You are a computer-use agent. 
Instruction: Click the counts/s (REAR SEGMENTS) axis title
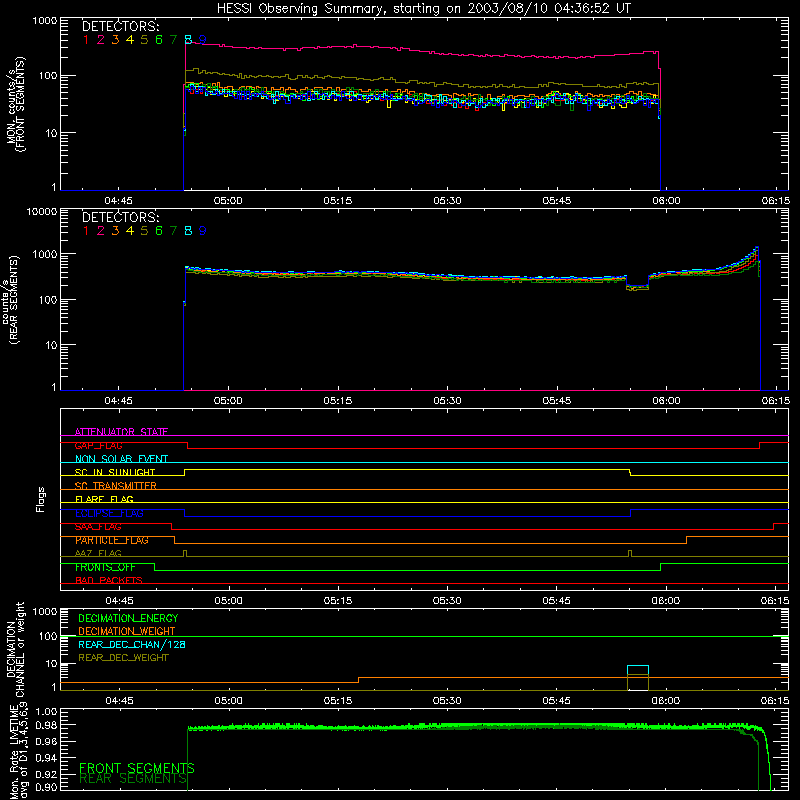click(11, 299)
